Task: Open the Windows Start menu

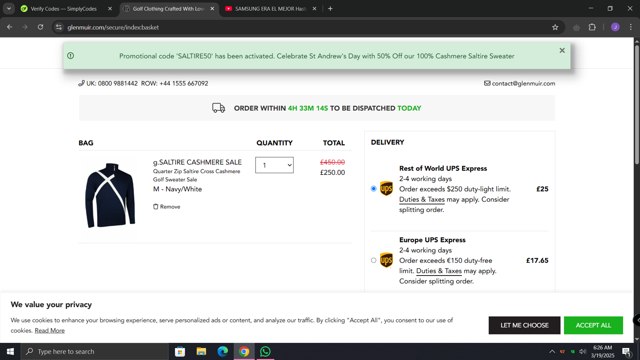Action: pos(10,351)
